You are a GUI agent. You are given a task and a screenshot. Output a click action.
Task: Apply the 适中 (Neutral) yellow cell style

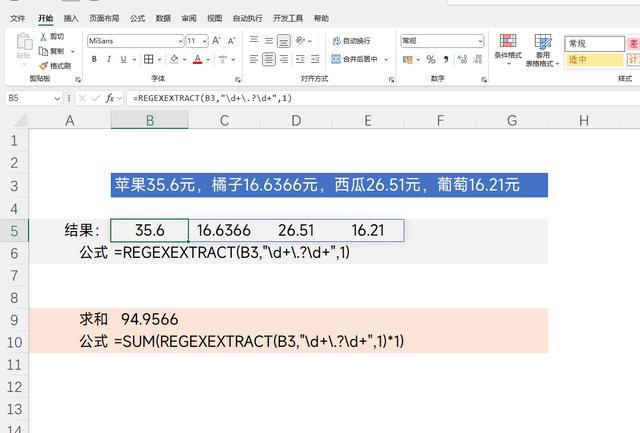click(595, 60)
